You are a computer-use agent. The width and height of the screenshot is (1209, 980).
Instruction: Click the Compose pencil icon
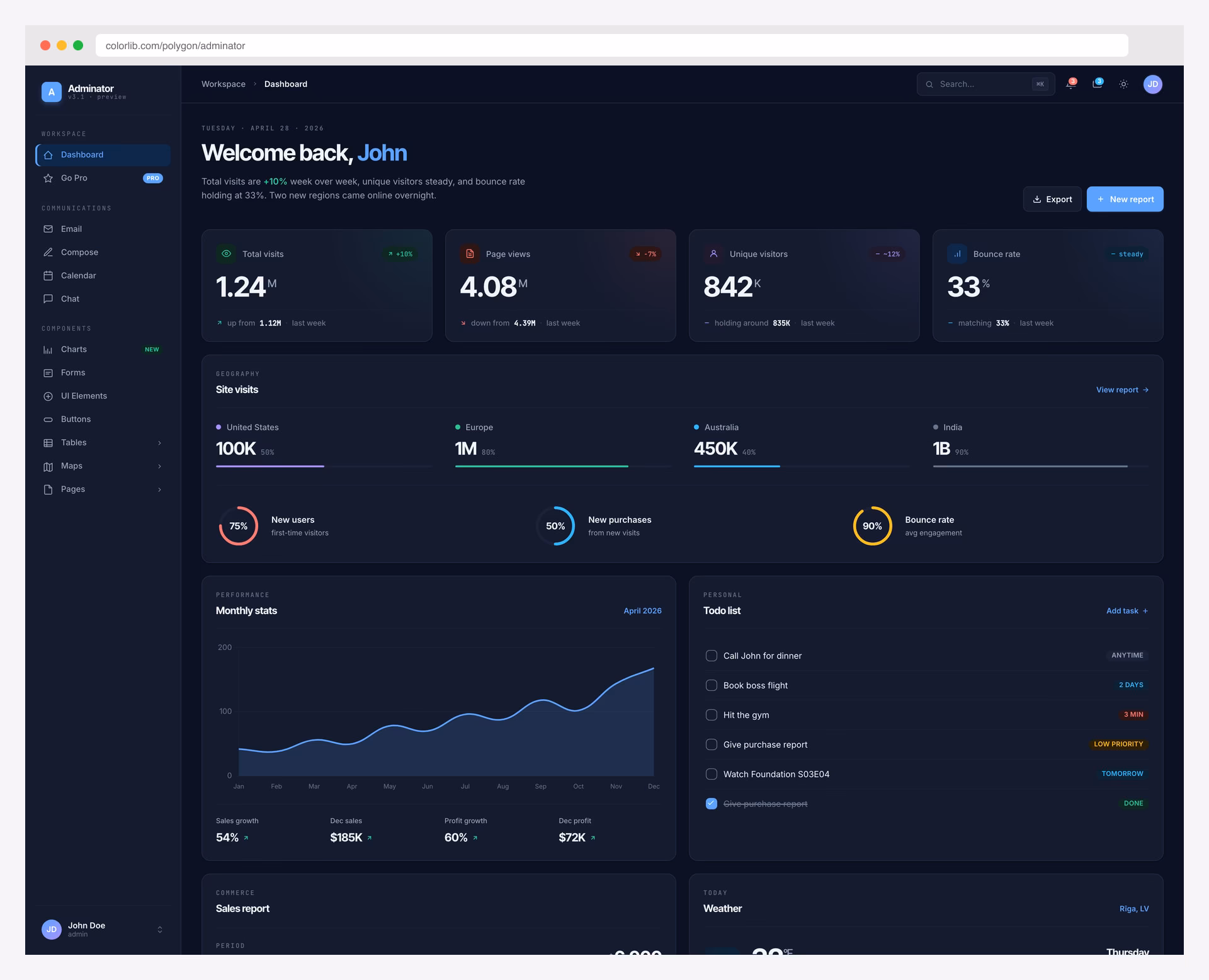pyautogui.click(x=48, y=253)
